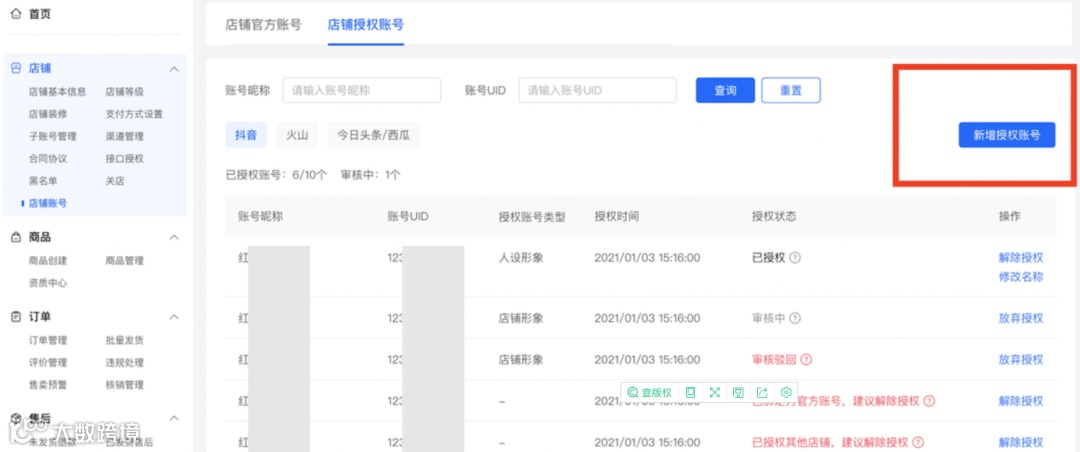Image resolution: width=1080 pixels, height=452 pixels.
Task: Open 违规处理 in the sidebar
Action: [125, 362]
